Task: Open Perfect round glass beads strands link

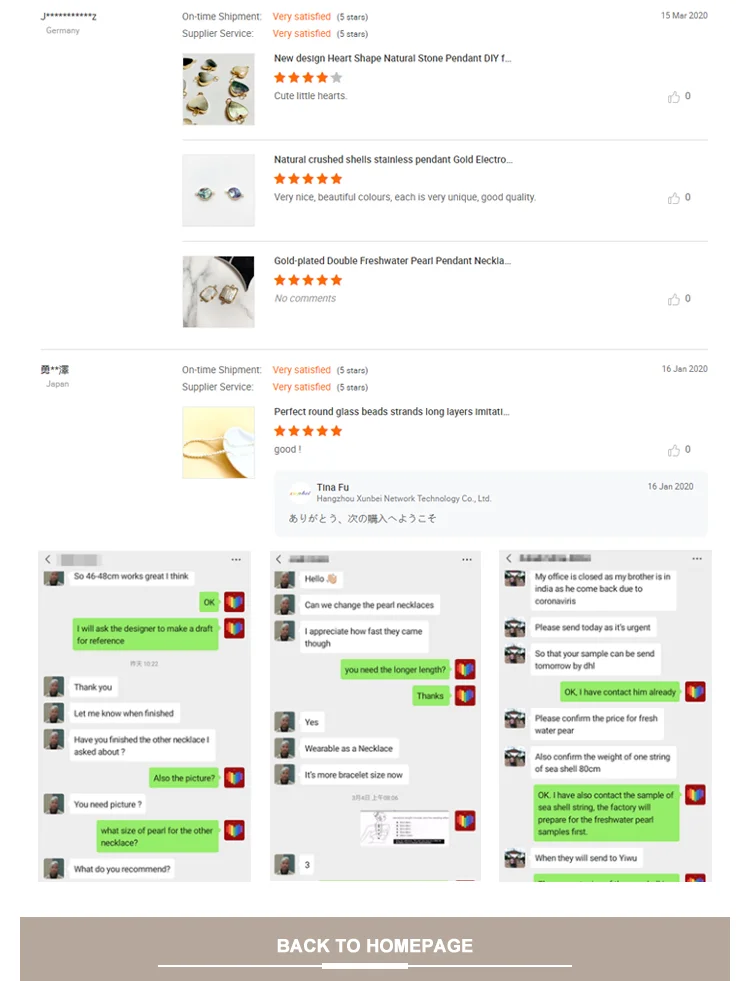Action: click(x=392, y=412)
